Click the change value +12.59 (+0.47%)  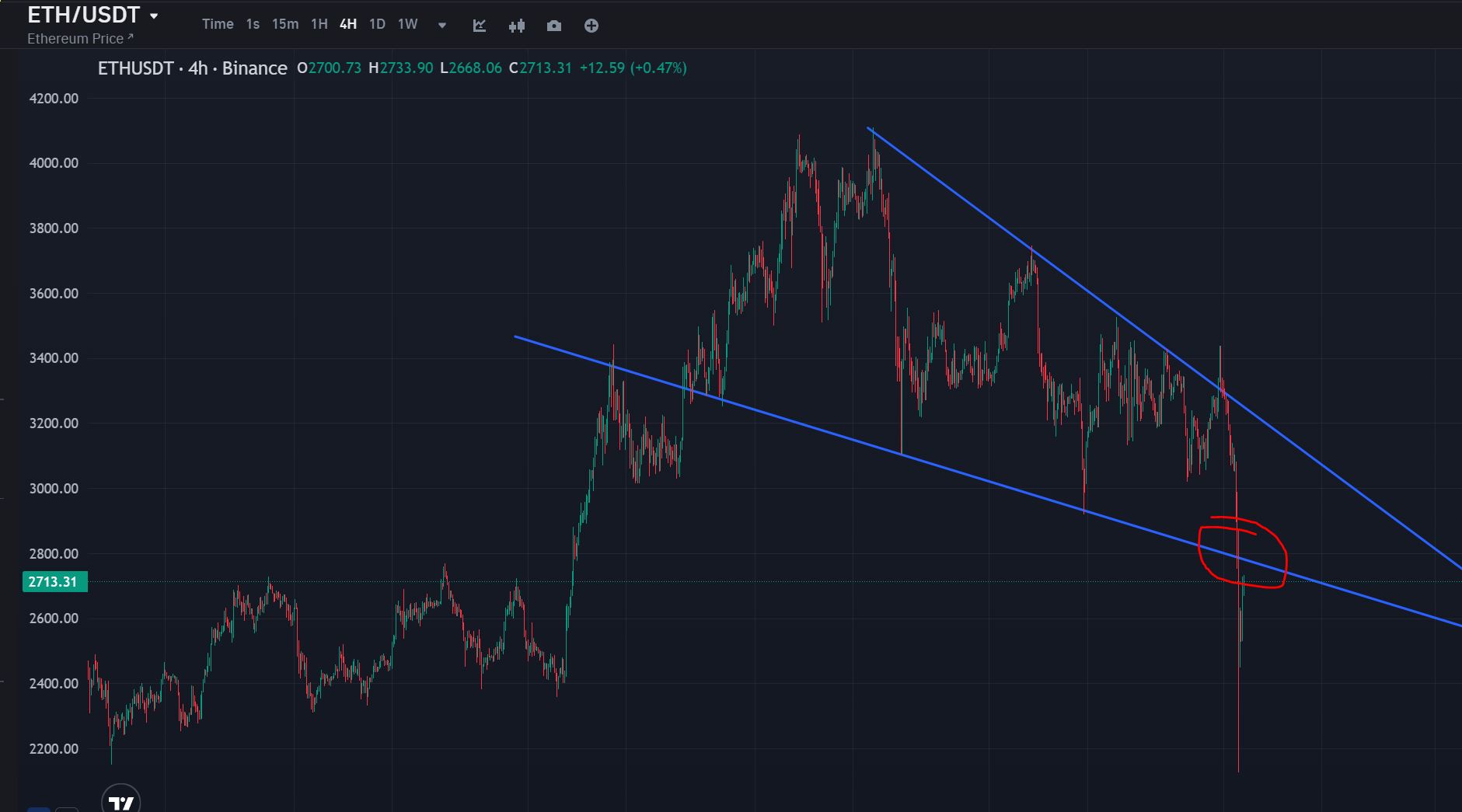[633, 68]
